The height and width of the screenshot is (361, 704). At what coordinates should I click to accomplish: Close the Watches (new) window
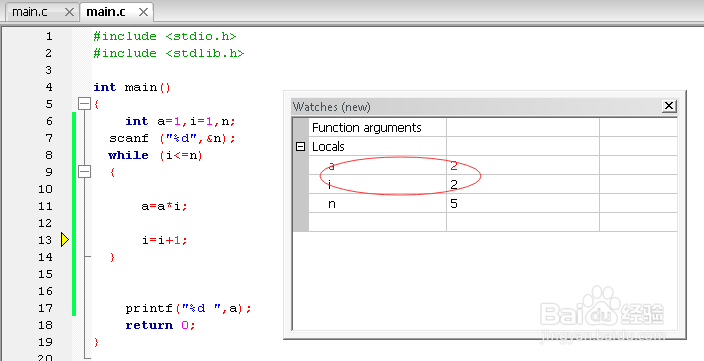click(669, 106)
